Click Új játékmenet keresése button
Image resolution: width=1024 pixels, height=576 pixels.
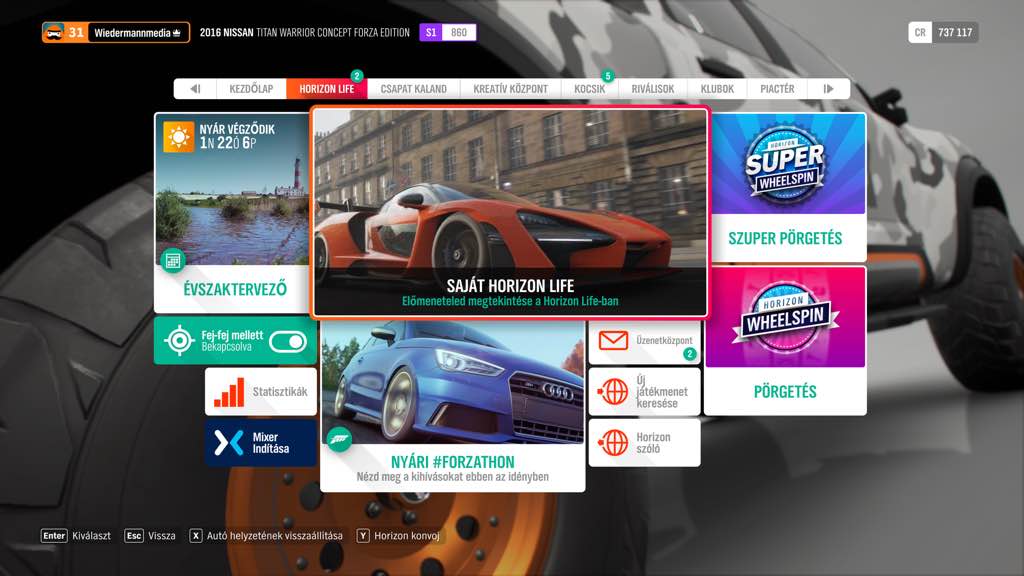645,392
